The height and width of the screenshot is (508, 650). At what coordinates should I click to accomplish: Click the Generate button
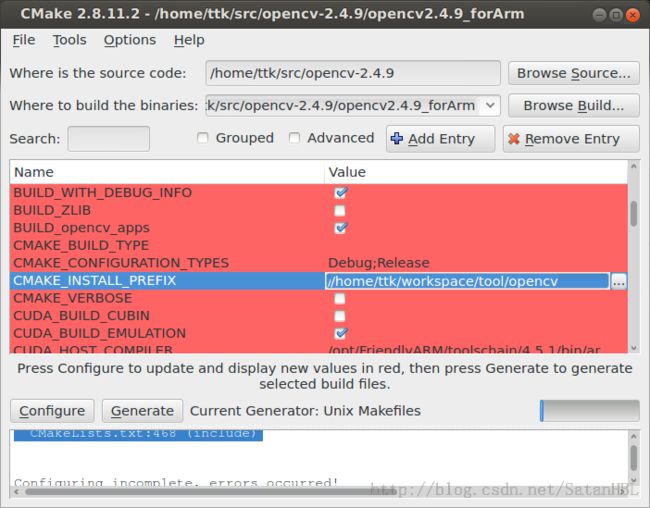click(142, 411)
